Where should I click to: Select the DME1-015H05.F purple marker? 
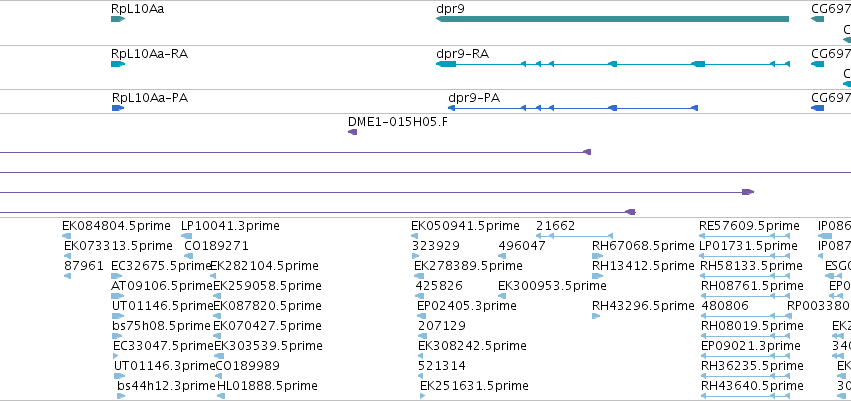click(352, 132)
